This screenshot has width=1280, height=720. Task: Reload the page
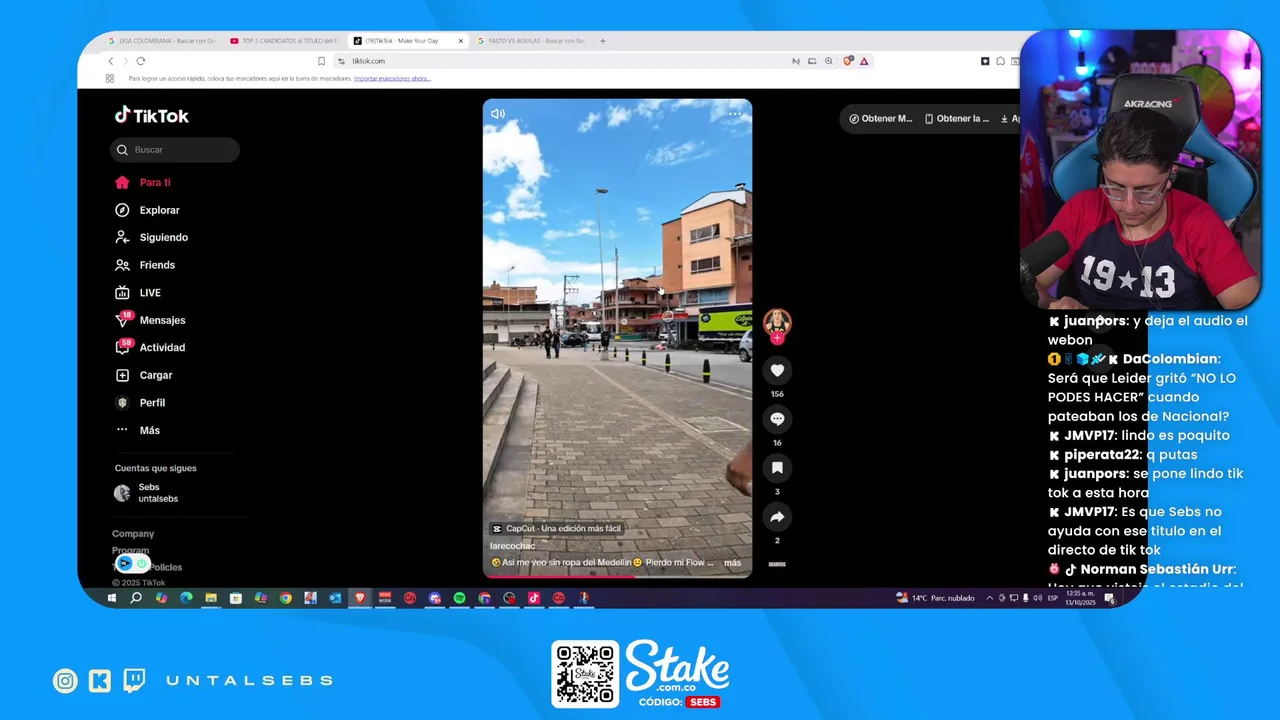[x=140, y=61]
